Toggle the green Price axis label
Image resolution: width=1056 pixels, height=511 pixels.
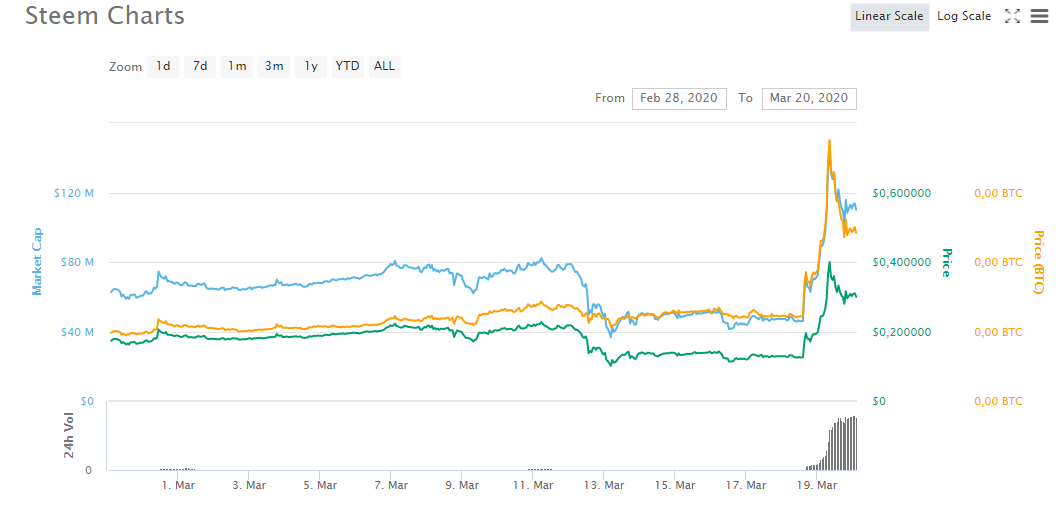(946, 262)
